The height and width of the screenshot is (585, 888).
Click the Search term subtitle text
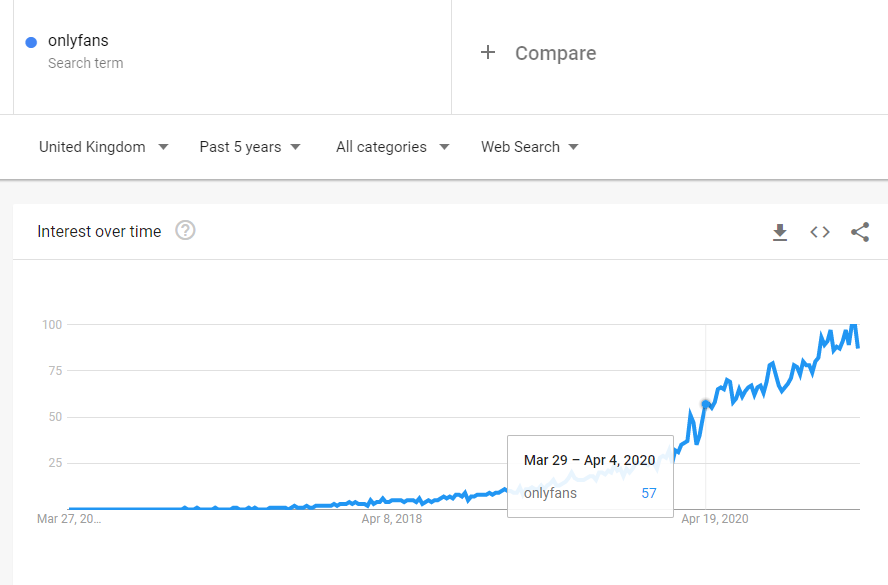(85, 63)
